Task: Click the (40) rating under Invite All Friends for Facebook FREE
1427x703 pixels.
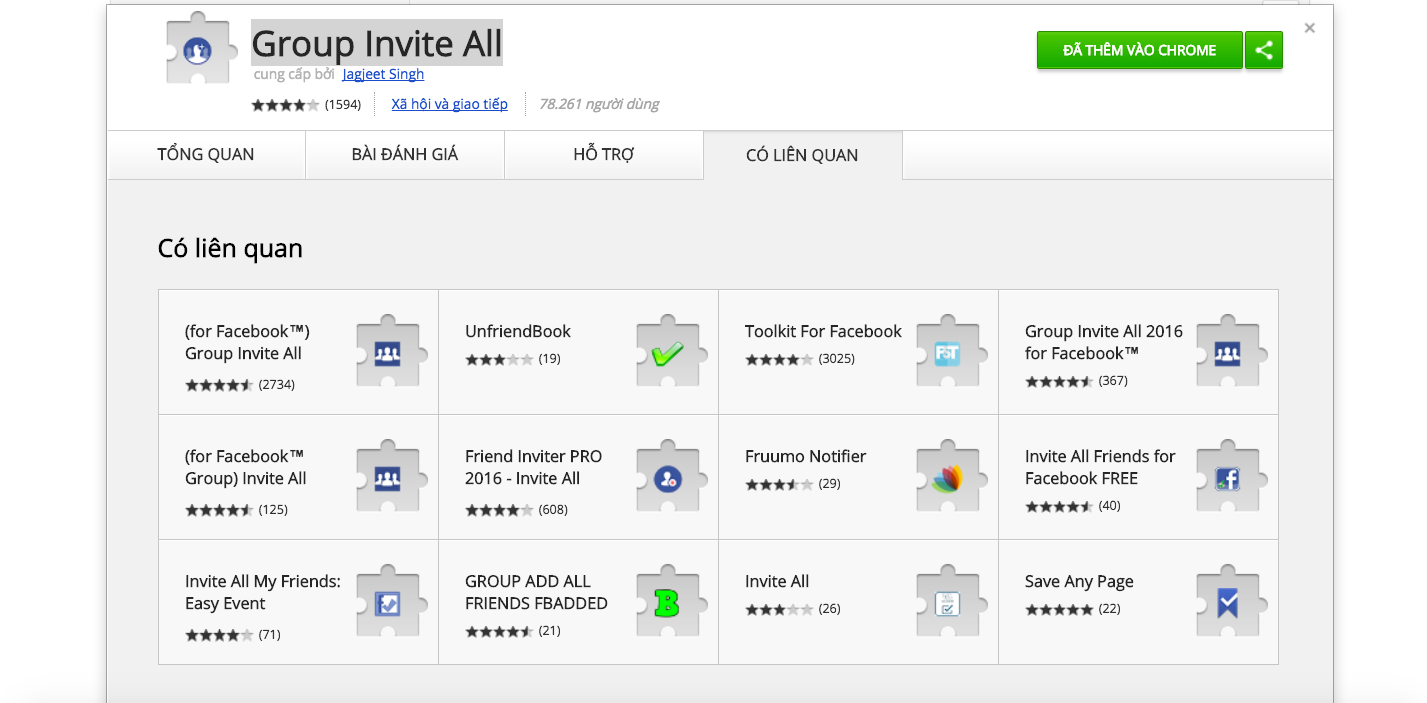Action: (1109, 505)
